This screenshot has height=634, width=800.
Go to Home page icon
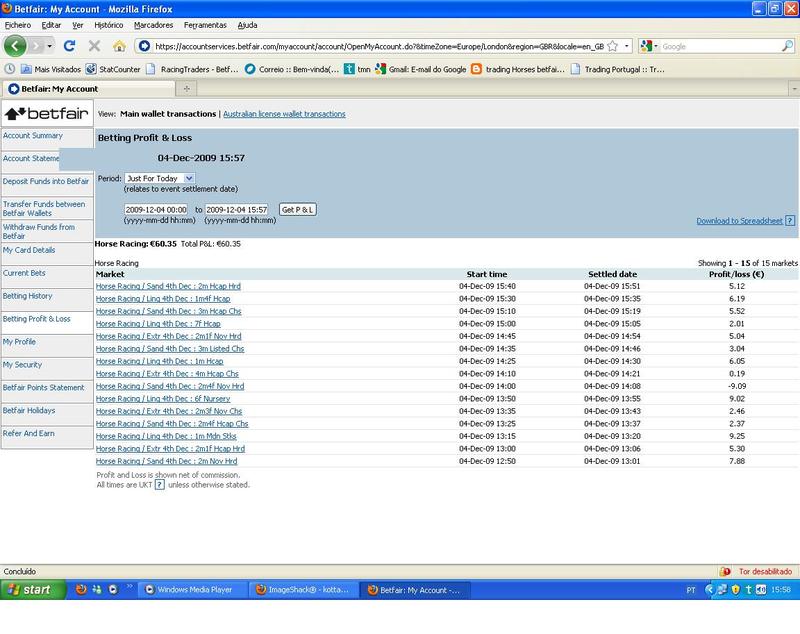[119, 46]
